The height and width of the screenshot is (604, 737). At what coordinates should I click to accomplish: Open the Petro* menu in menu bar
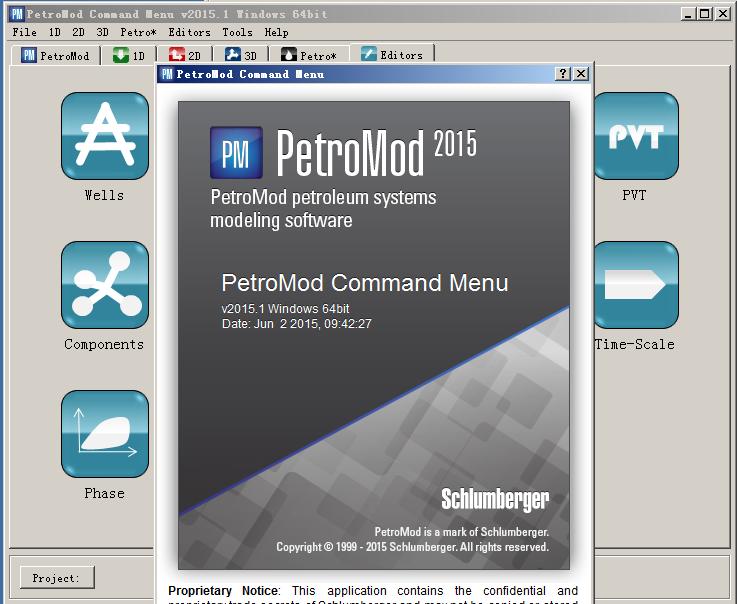(x=138, y=32)
